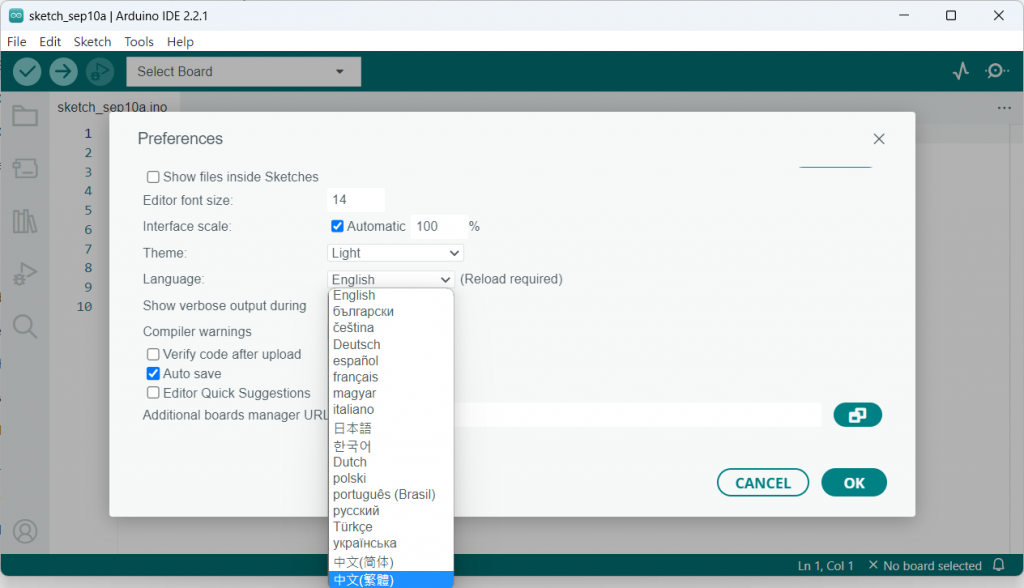Open the Help menu
This screenshot has height=588, width=1024.
point(180,42)
